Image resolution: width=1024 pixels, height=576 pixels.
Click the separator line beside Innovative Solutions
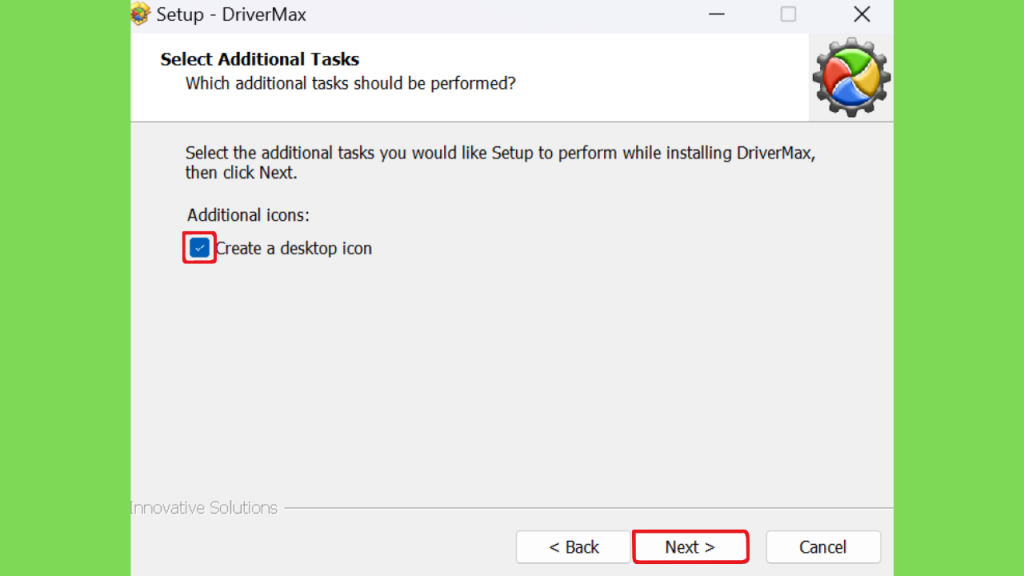pos(588,507)
